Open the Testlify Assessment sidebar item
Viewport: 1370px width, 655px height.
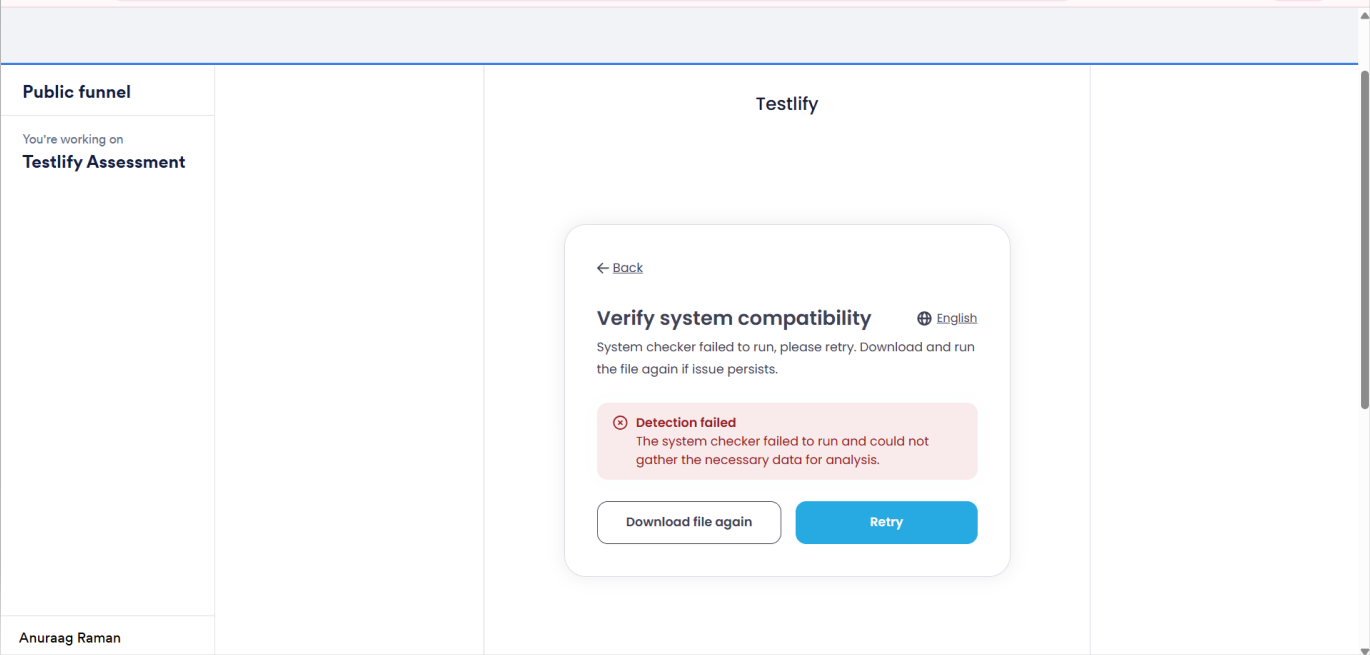pos(104,162)
